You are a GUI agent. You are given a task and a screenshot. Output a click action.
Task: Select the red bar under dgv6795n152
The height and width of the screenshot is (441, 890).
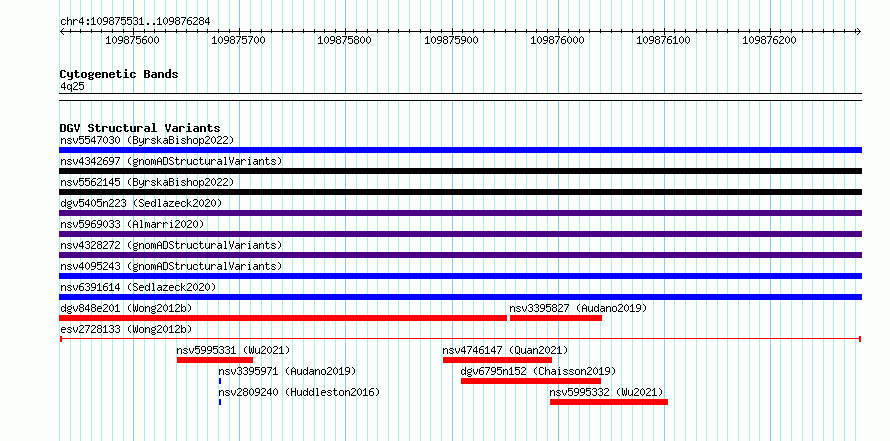coord(531,381)
